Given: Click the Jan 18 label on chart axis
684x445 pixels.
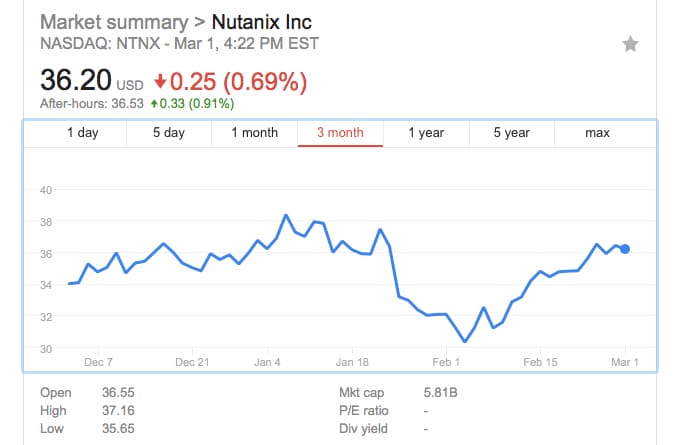Looking at the screenshot, I should [352, 362].
